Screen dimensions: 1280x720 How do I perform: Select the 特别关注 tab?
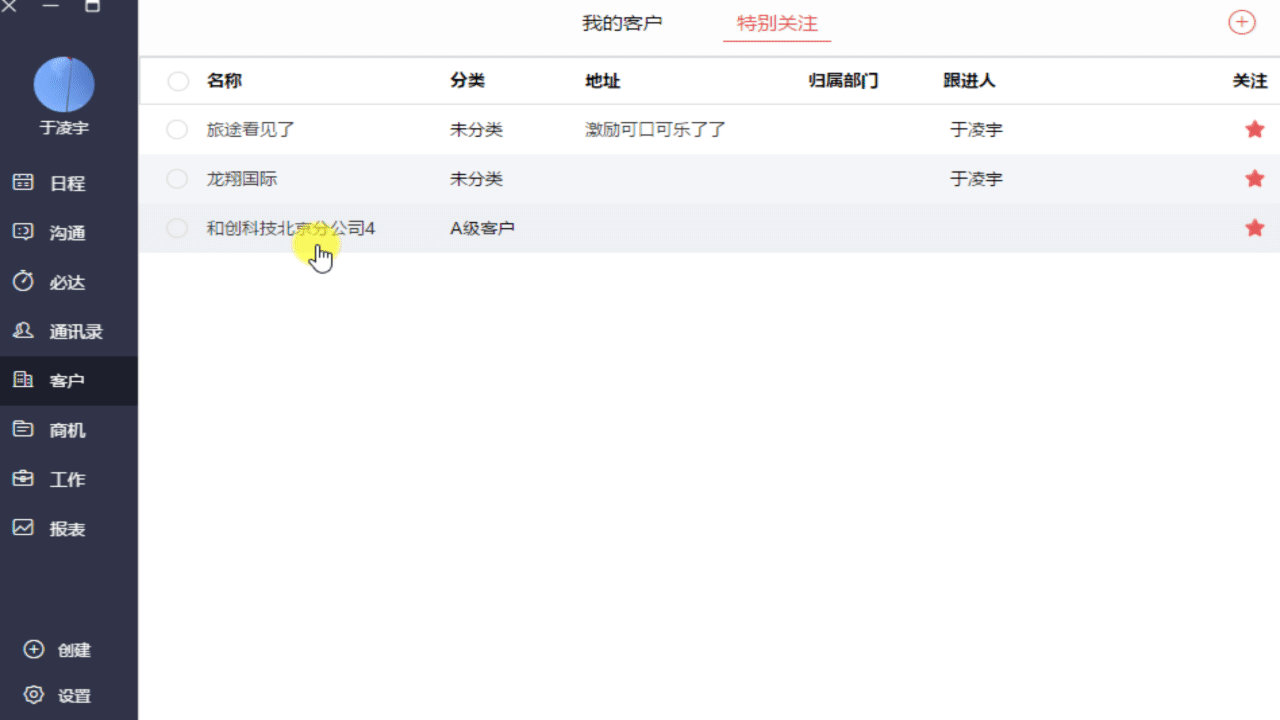pyautogui.click(x=777, y=23)
